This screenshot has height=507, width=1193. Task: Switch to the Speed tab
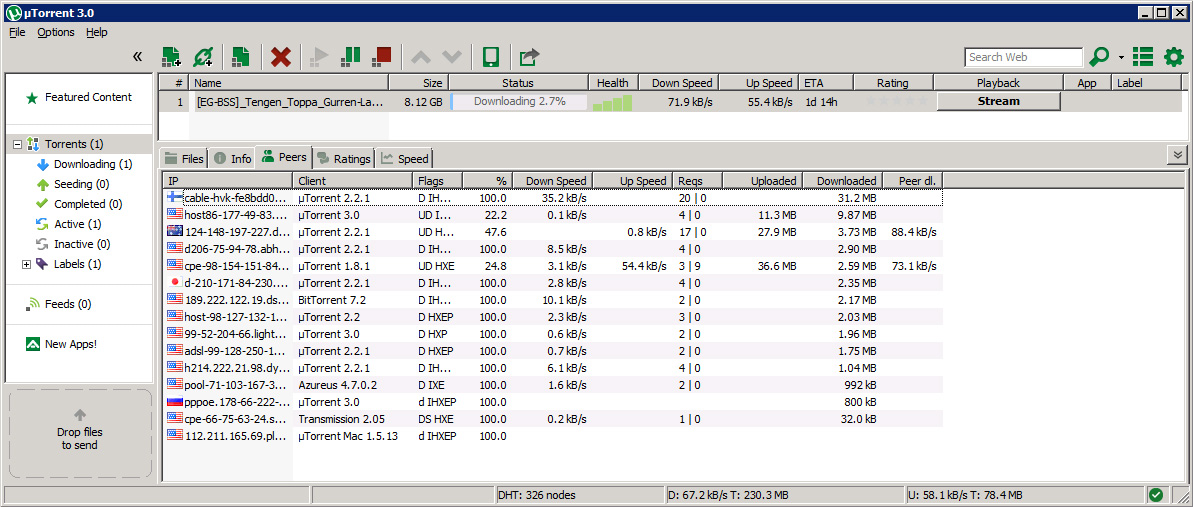(405, 158)
